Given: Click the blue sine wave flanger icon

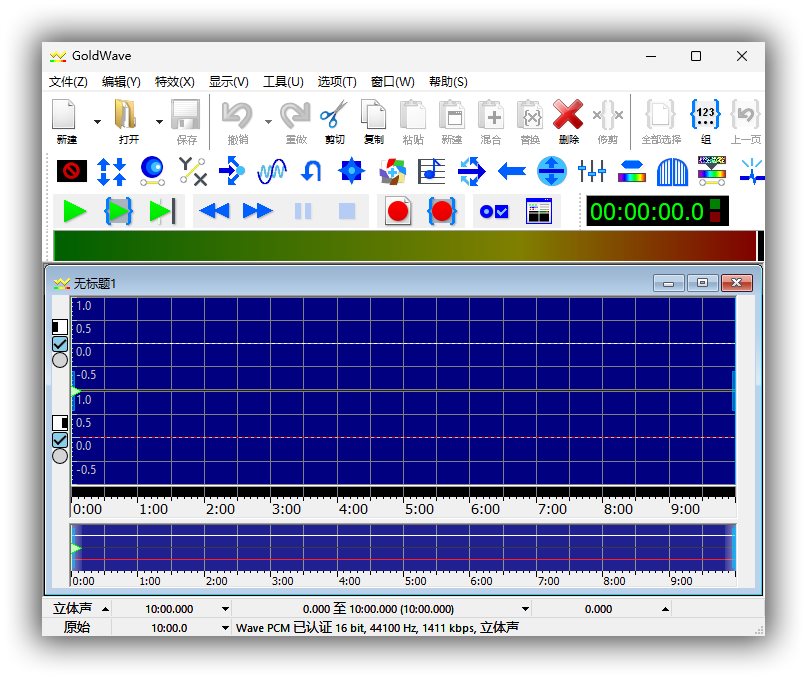Looking at the screenshot, I should tap(271, 171).
